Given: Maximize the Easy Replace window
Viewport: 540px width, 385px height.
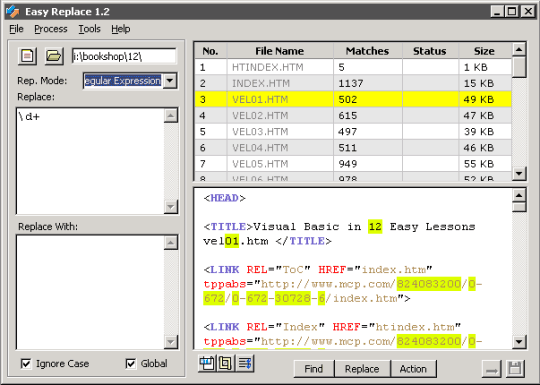Looking at the screenshot, I should (x=512, y=12).
